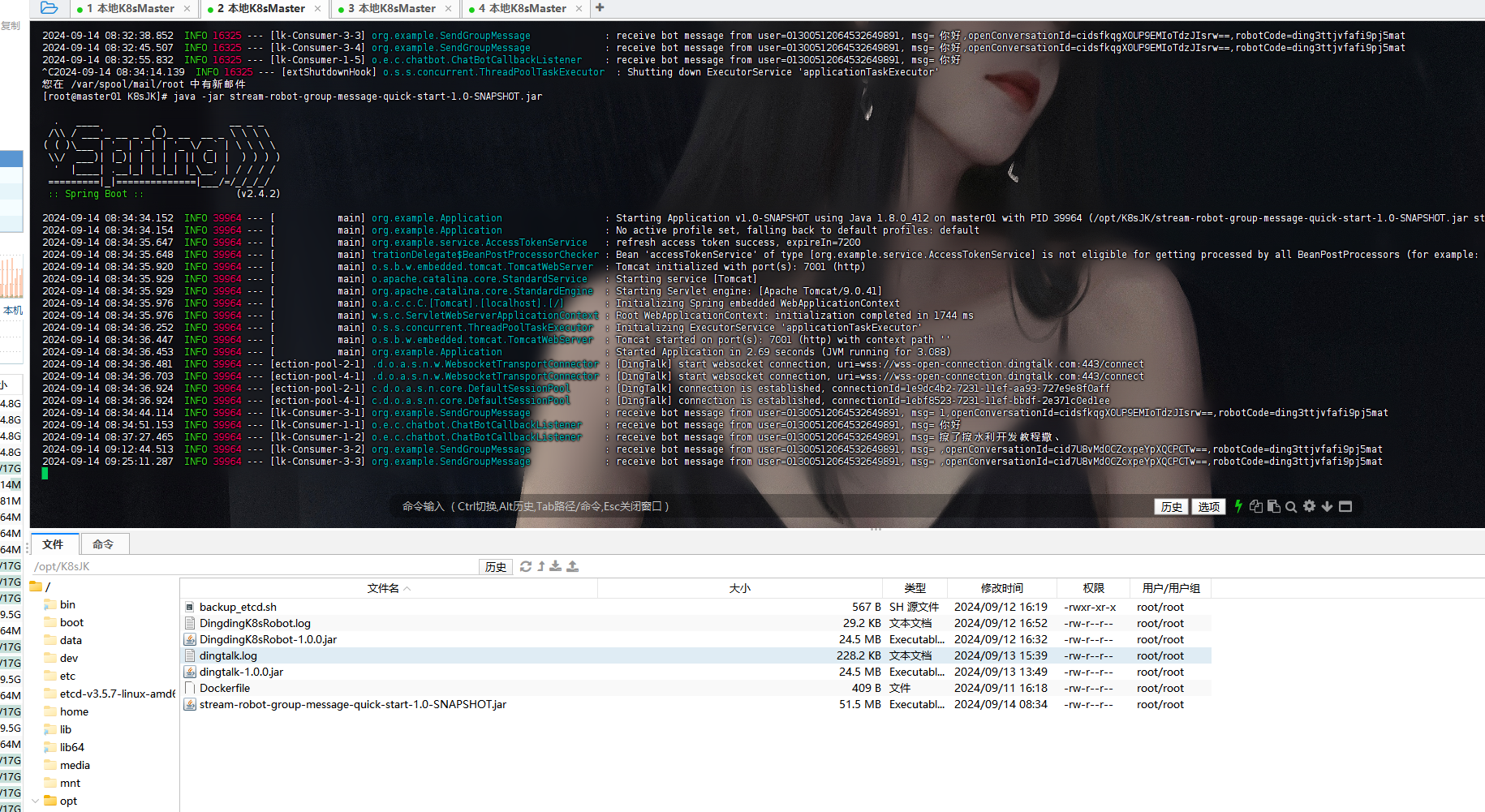Select the lib folder in tree
The height and width of the screenshot is (812, 1485).
[66, 729]
